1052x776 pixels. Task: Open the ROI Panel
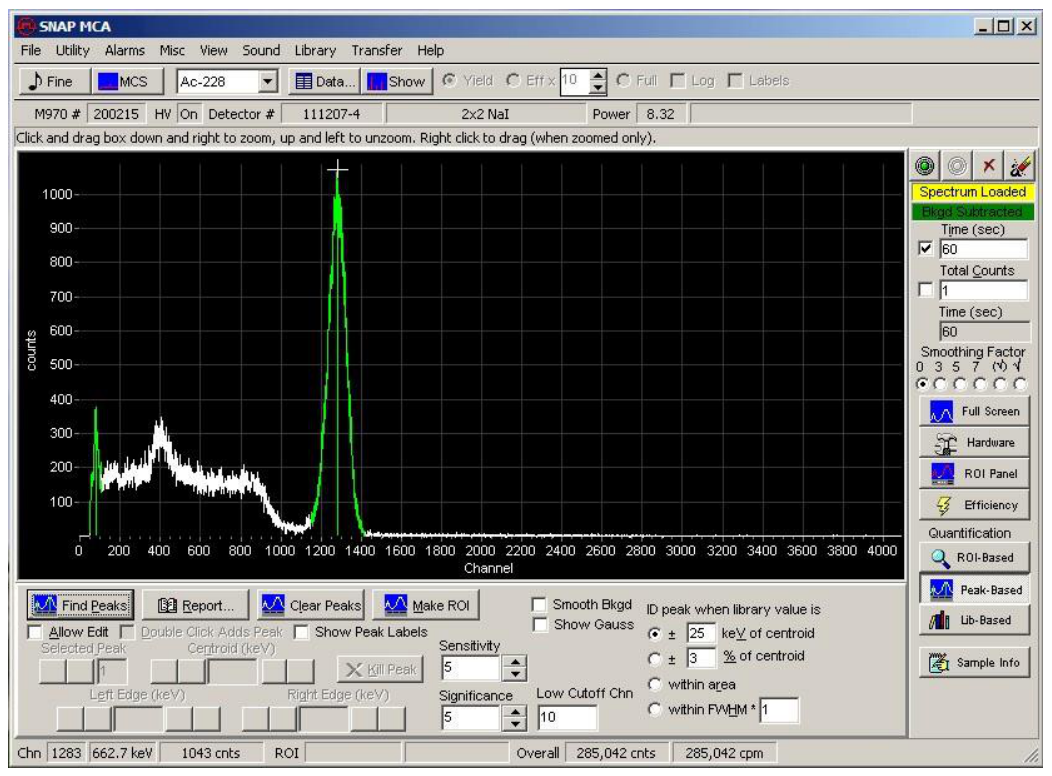coord(974,474)
